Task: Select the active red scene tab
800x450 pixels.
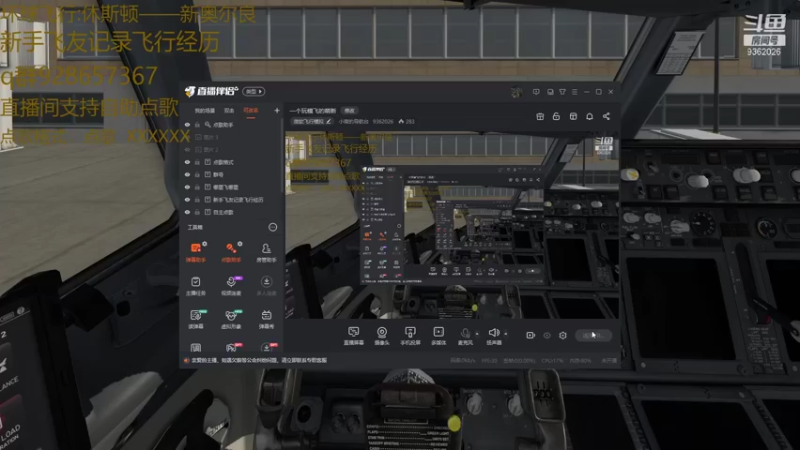Action: point(251,110)
